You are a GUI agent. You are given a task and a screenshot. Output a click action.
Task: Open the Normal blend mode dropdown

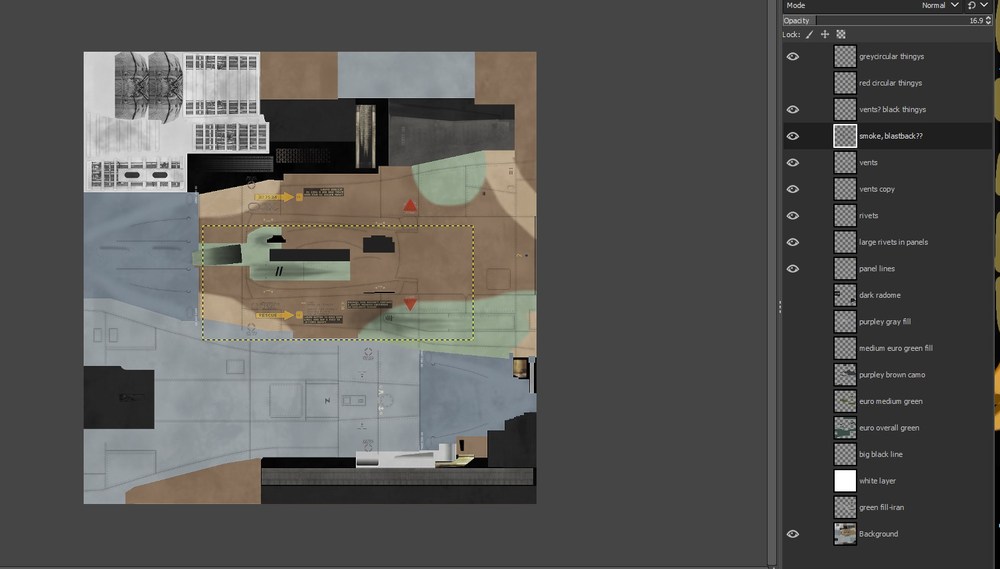[x=940, y=5]
